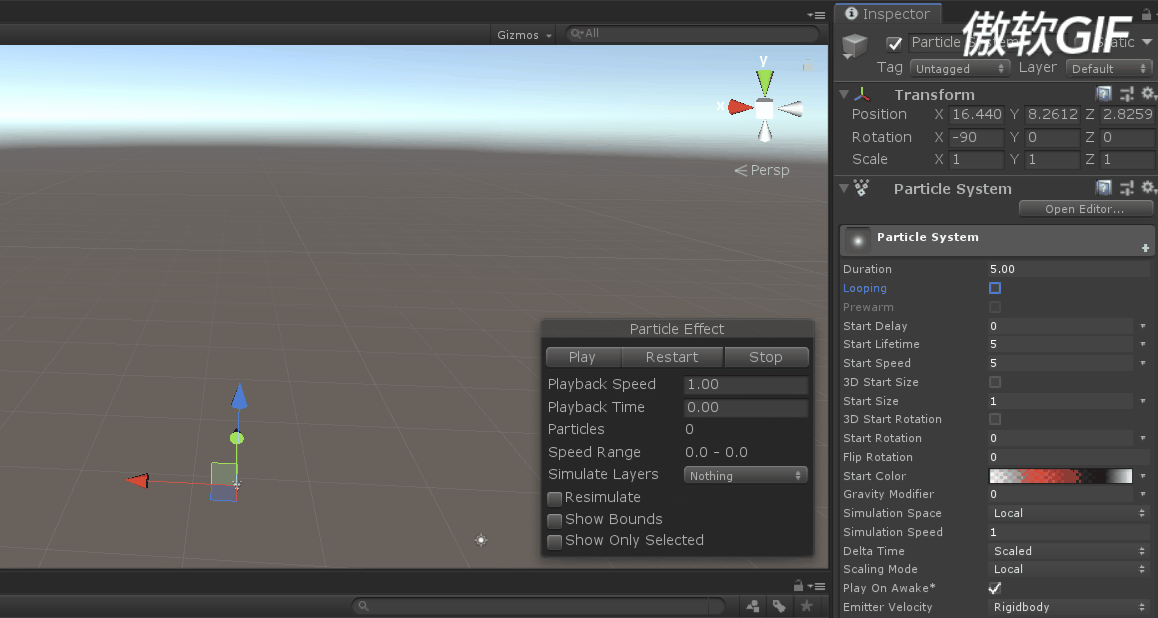Toggle the 3D Start Size checkbox

click(x=995, y=382)
